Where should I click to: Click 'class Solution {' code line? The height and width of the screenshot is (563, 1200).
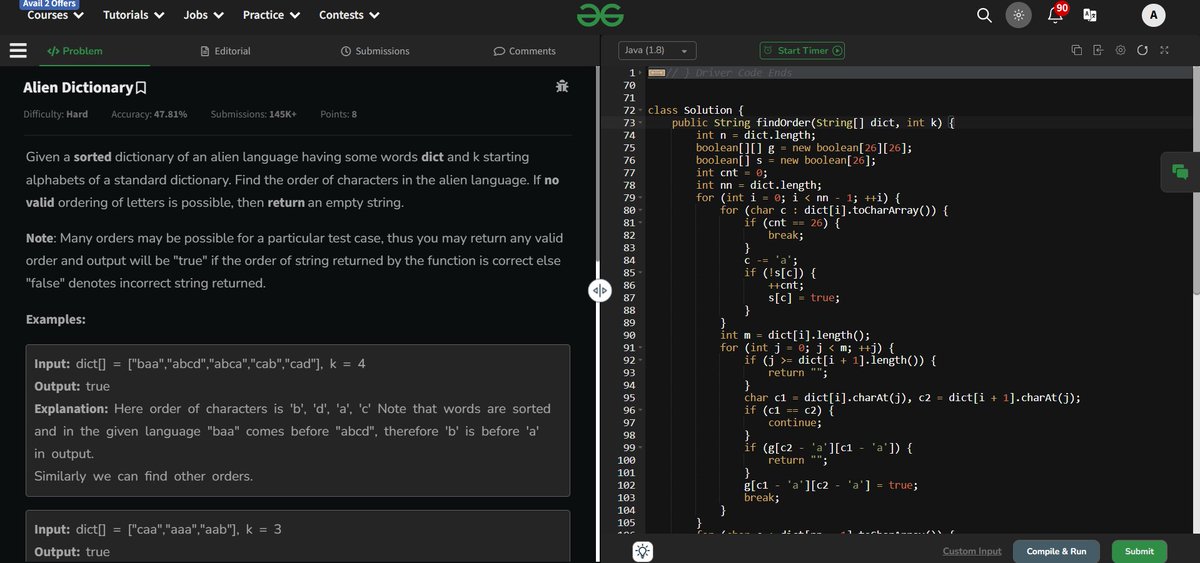(696, 110)
